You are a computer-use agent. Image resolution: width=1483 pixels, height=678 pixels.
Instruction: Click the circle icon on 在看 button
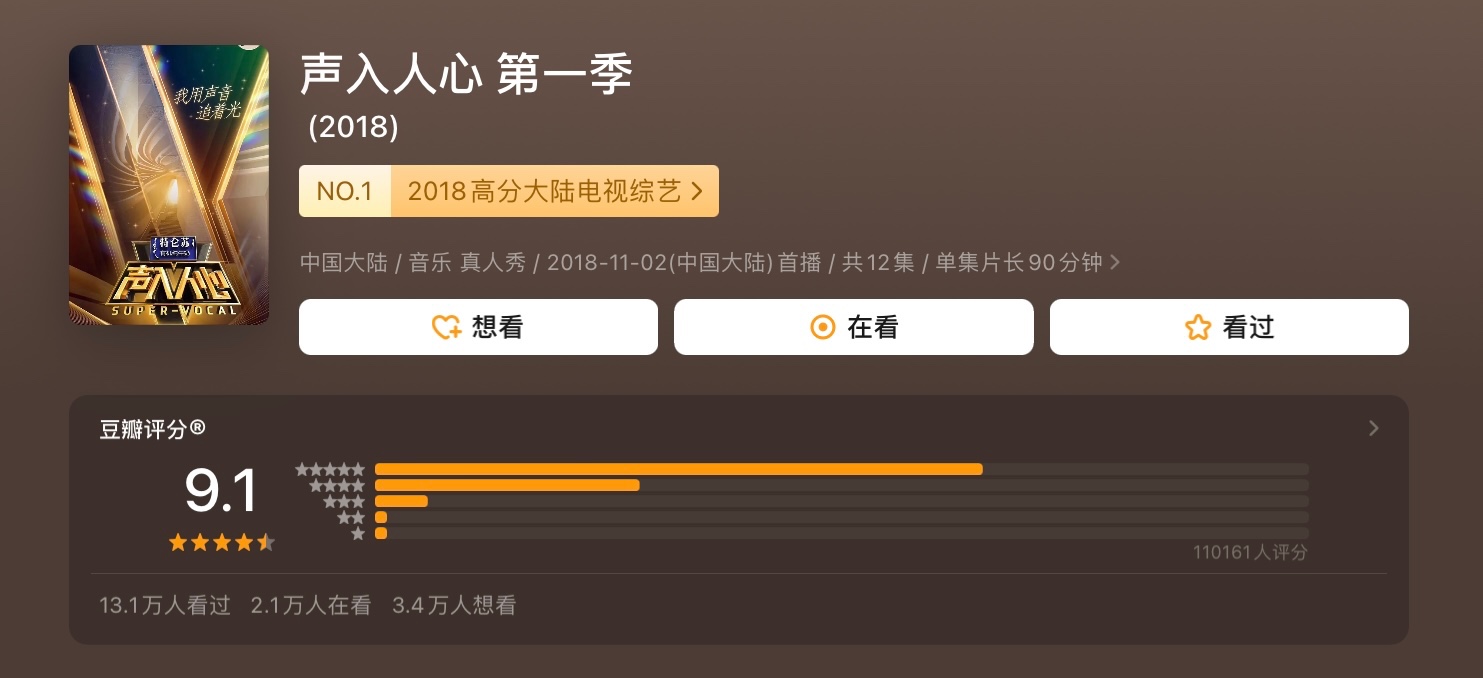pos(823,327)
